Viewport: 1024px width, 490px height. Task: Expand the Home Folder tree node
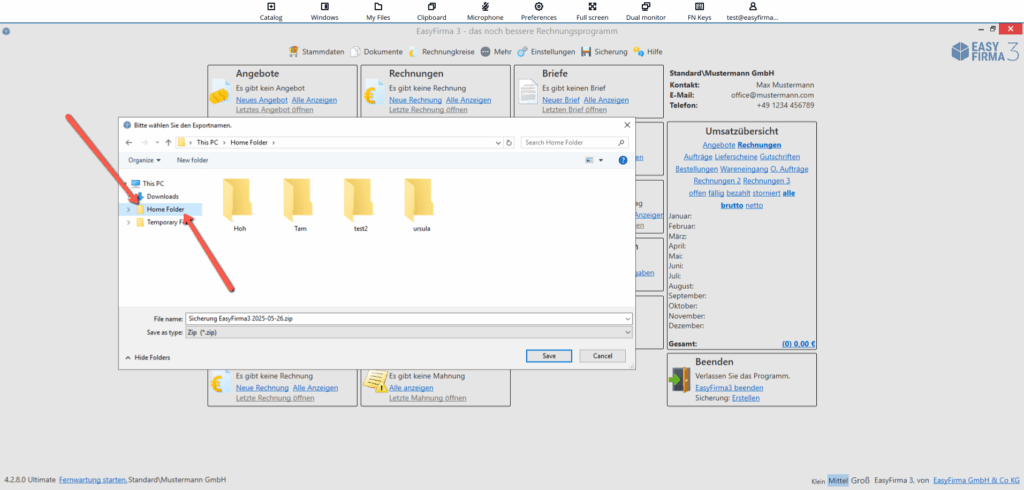click(128, 209)
